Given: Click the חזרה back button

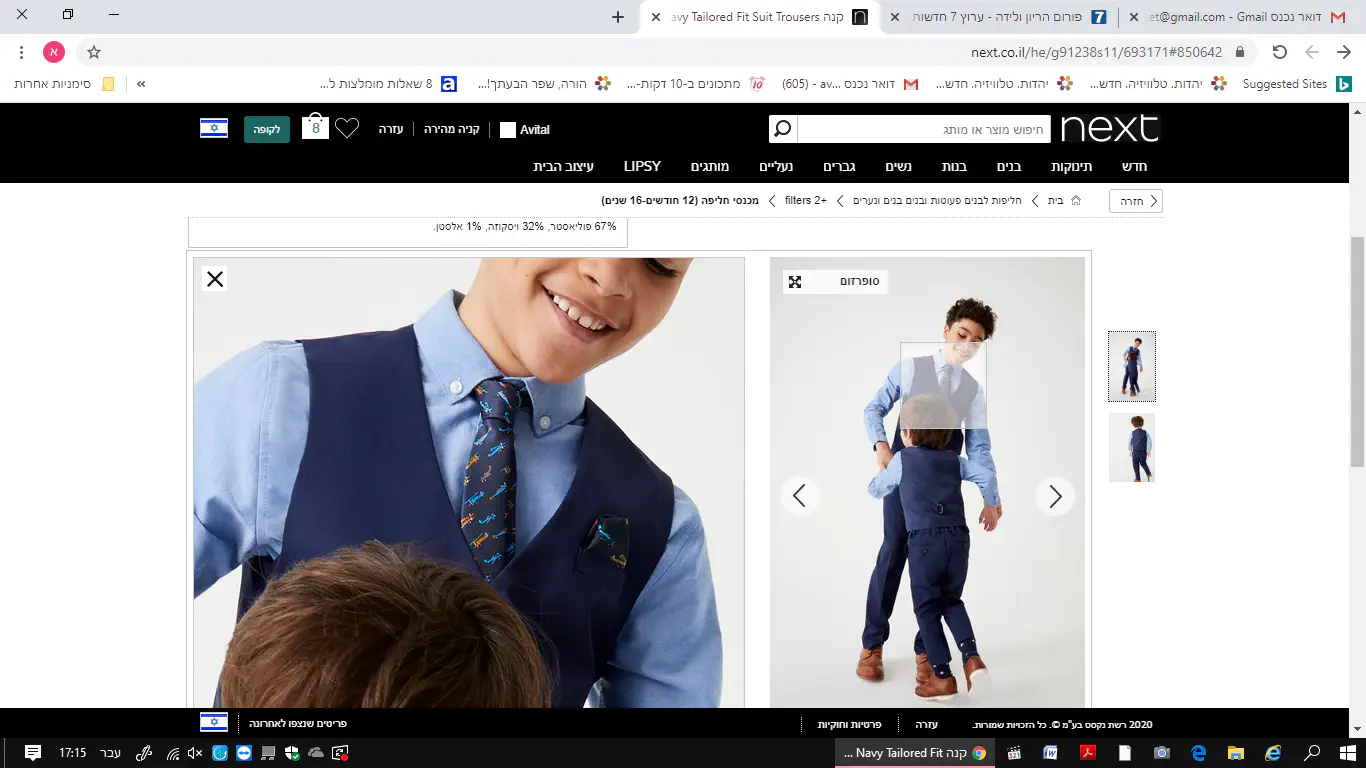Looking at the screenshot, I should click(1136, 201).
